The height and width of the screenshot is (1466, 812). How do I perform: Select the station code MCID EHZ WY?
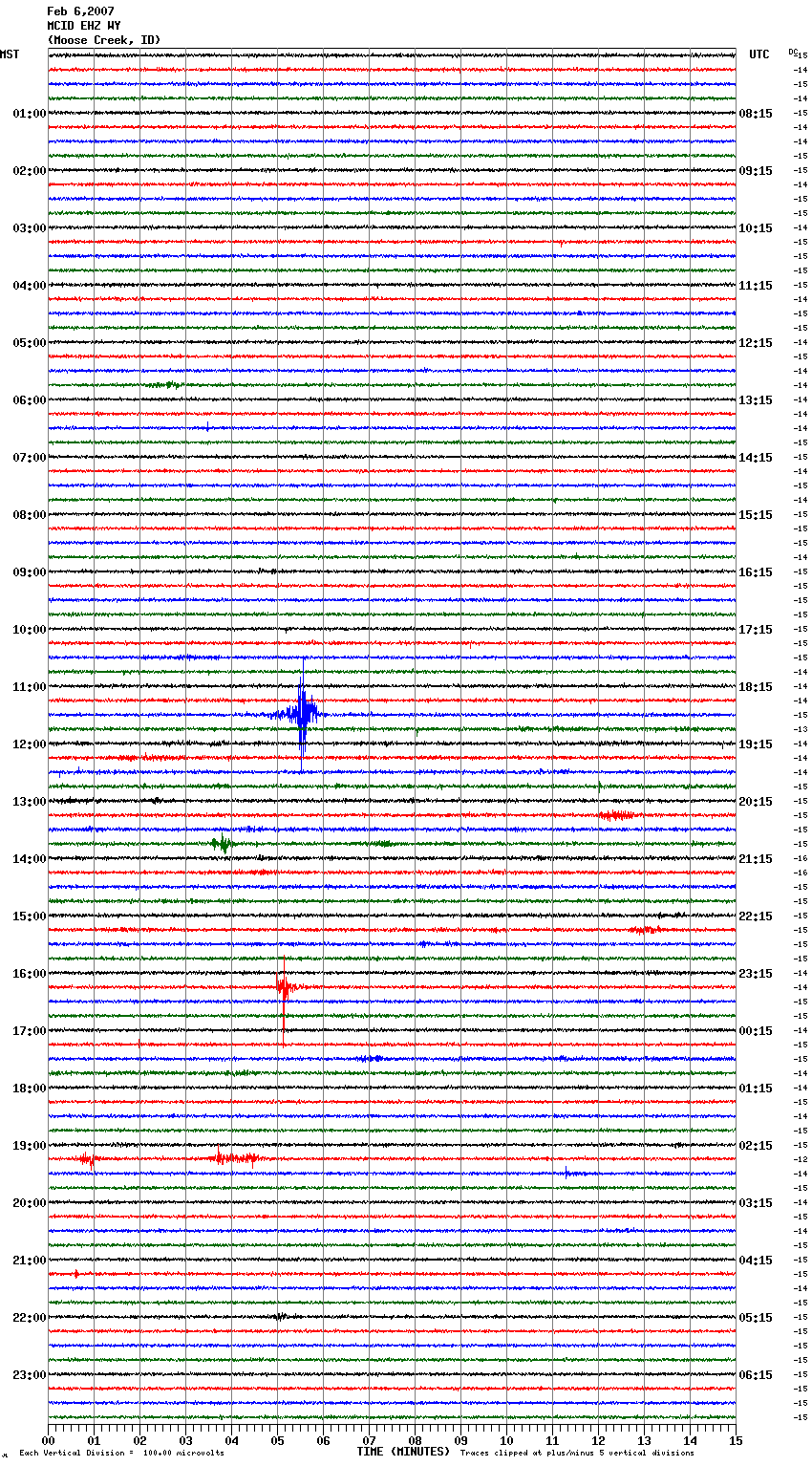(x=84, y=26)
